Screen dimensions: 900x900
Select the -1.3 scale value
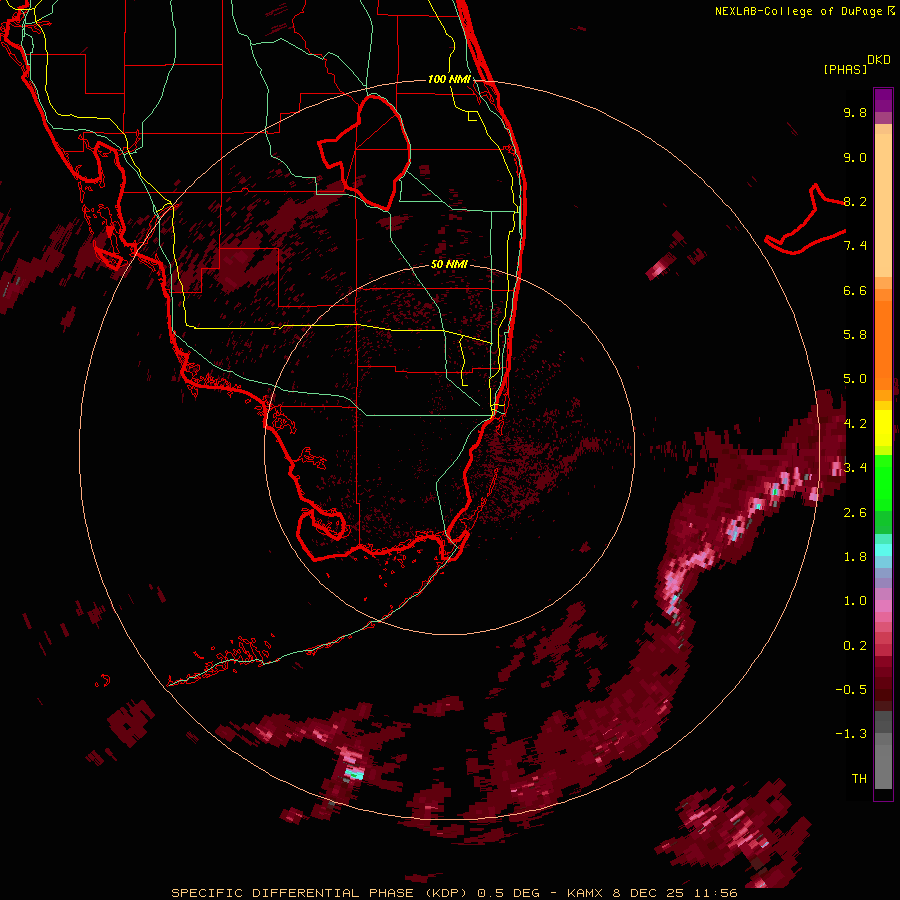[851, 734]
